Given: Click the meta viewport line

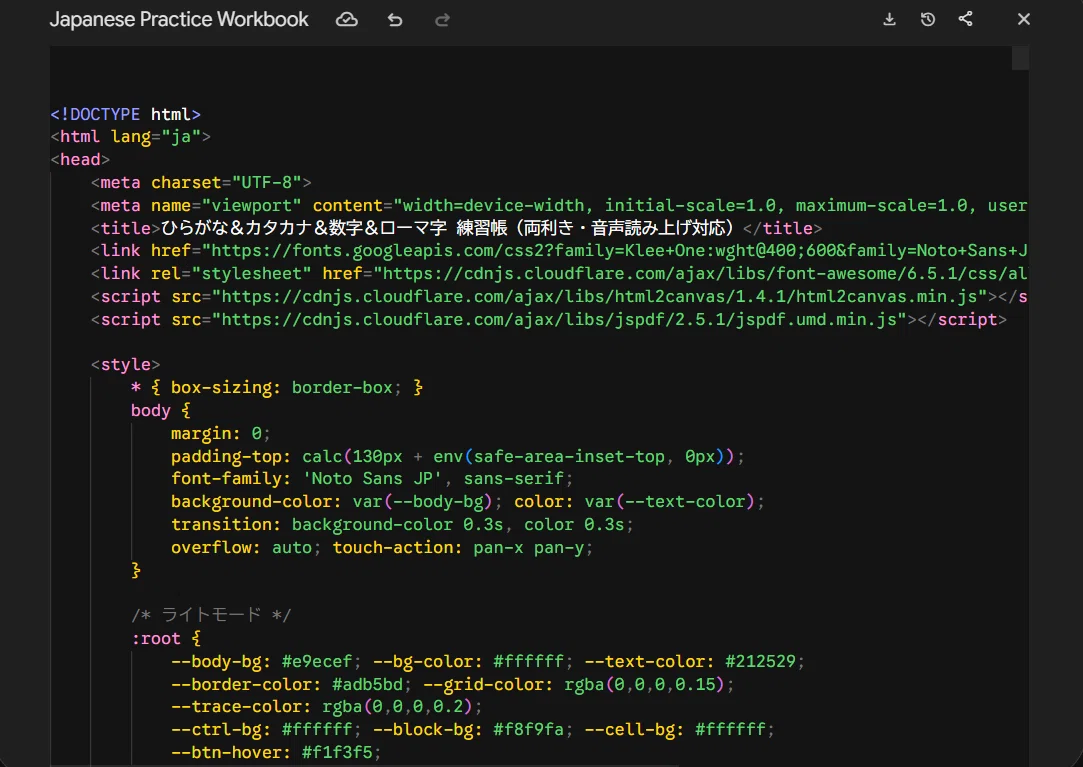Looking at the screenshot, I should point(559,205).
